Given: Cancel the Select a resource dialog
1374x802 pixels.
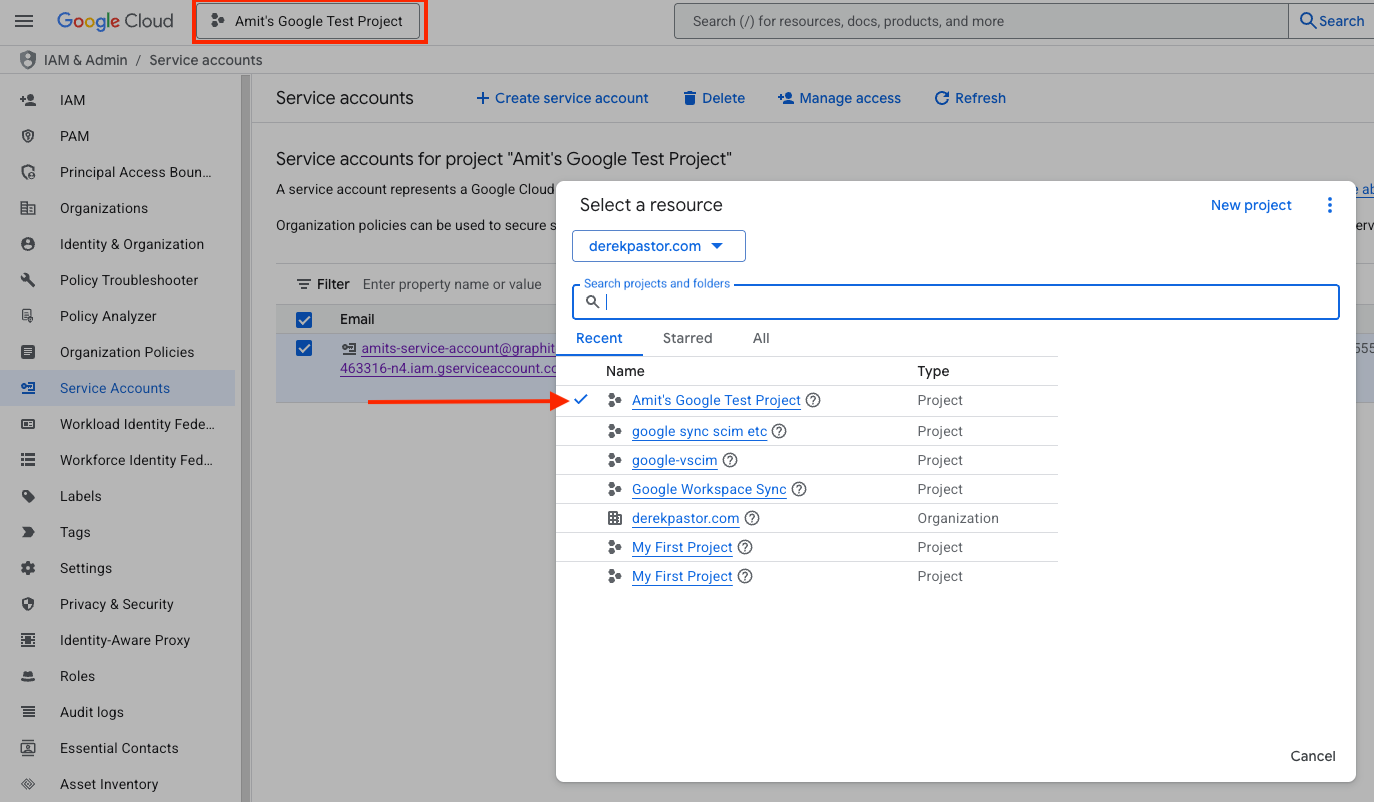Looking at the screenshot, I should point(1312,756).
